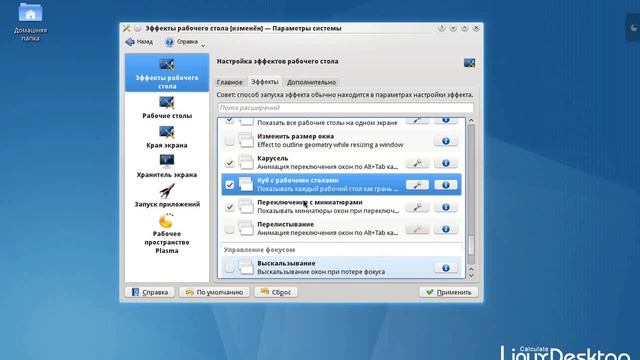This screenshot has width=640, height=360.
Task: Uncheck Куб с рабочими столами effect
Action: 229,185
